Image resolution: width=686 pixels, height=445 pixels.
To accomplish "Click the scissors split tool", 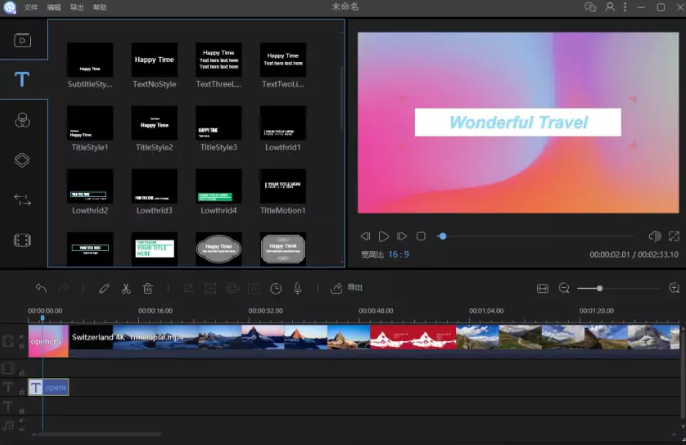I will point(126,288).
